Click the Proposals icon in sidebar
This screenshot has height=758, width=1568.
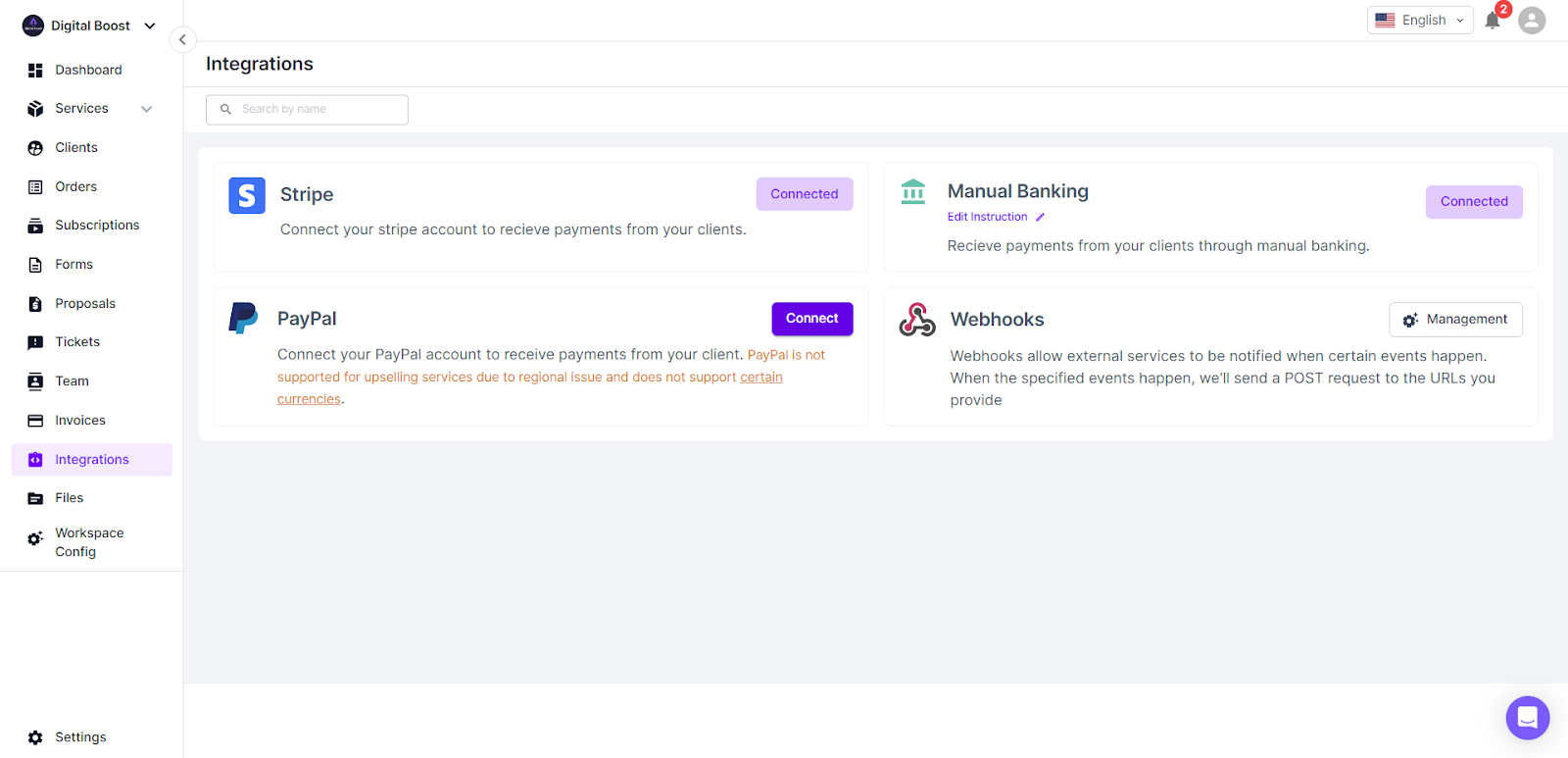click(35, 304)
